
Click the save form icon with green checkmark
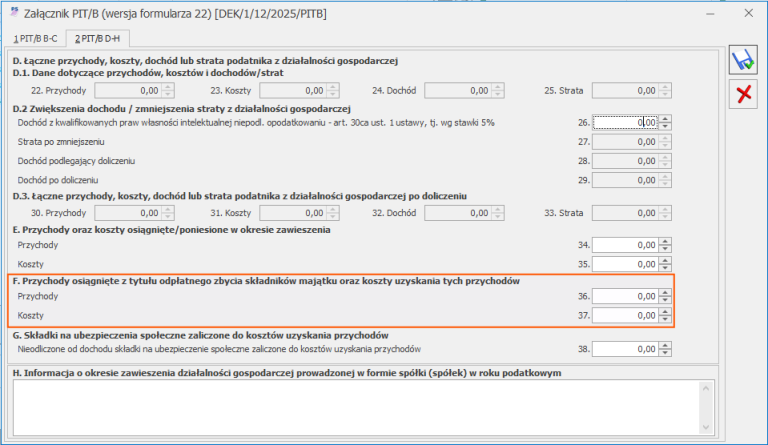743,60
